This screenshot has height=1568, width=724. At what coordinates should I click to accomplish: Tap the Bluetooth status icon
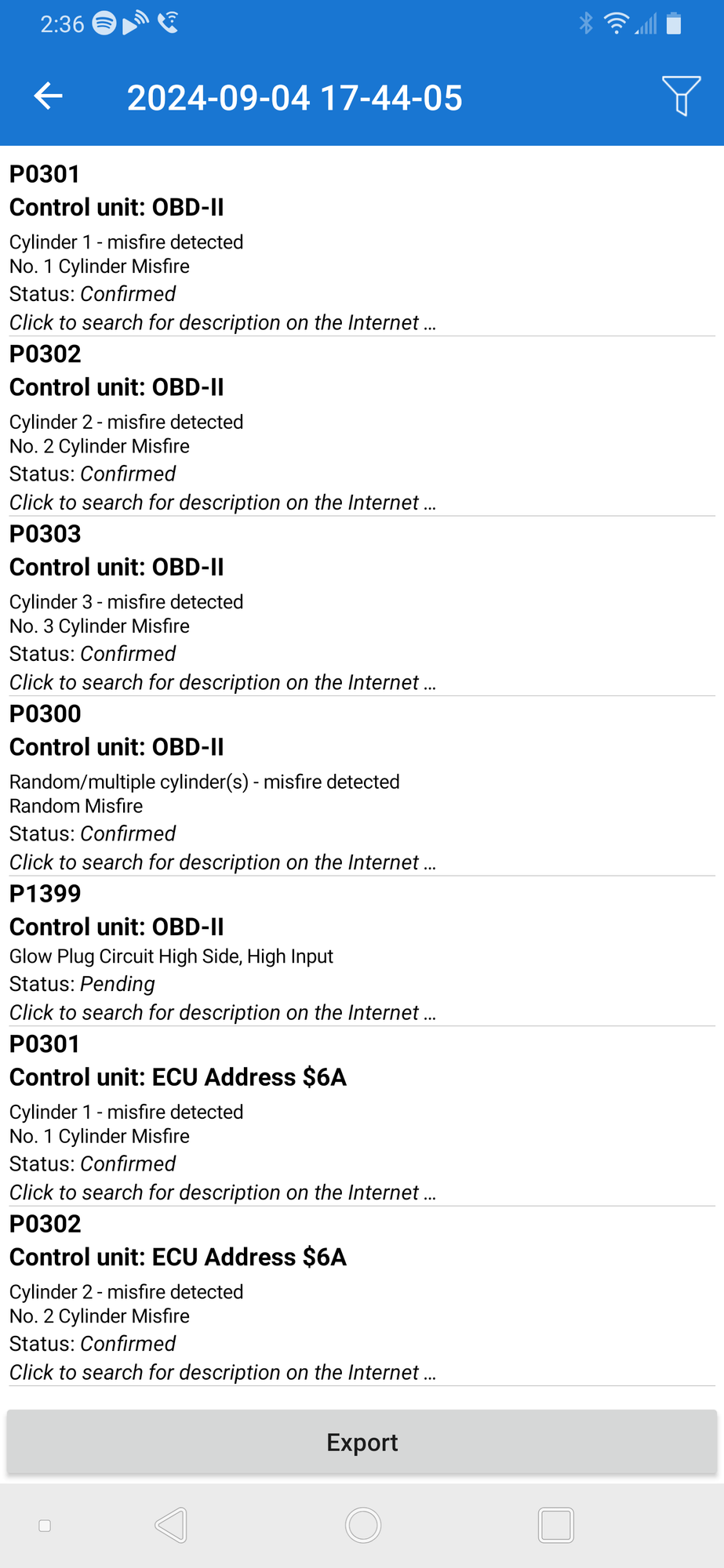pyautogui.click(x=585, y=24)
